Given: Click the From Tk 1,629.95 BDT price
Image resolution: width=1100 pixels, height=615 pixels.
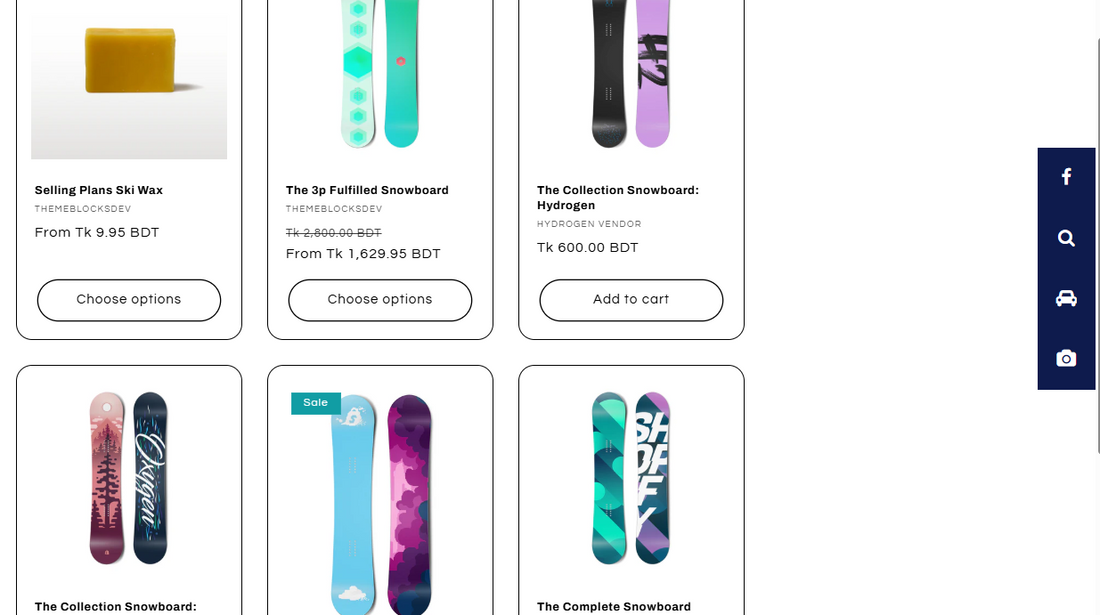Looking at the screenshot, I should [x=363, y=254].
